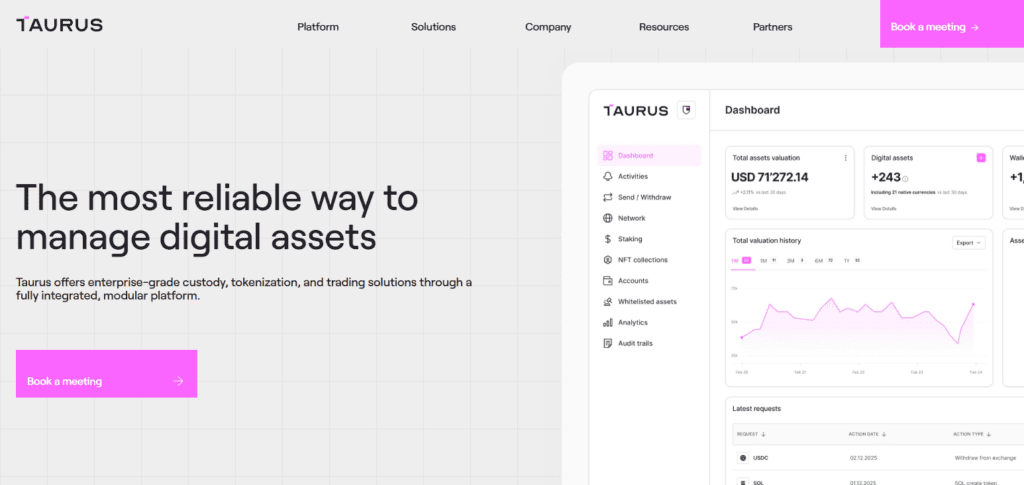Open the Solutions menu

(x=434, y=27)
